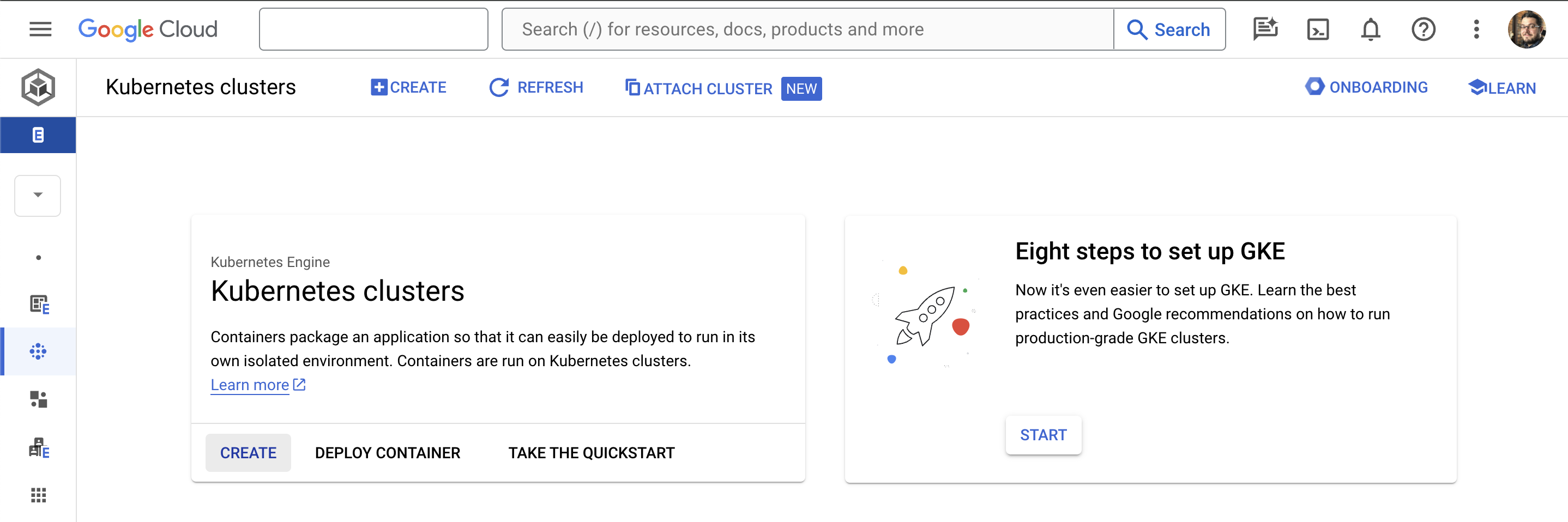
Task: Activate Cloud Shell terminal icon
Action: click(x=1318, y=29)
